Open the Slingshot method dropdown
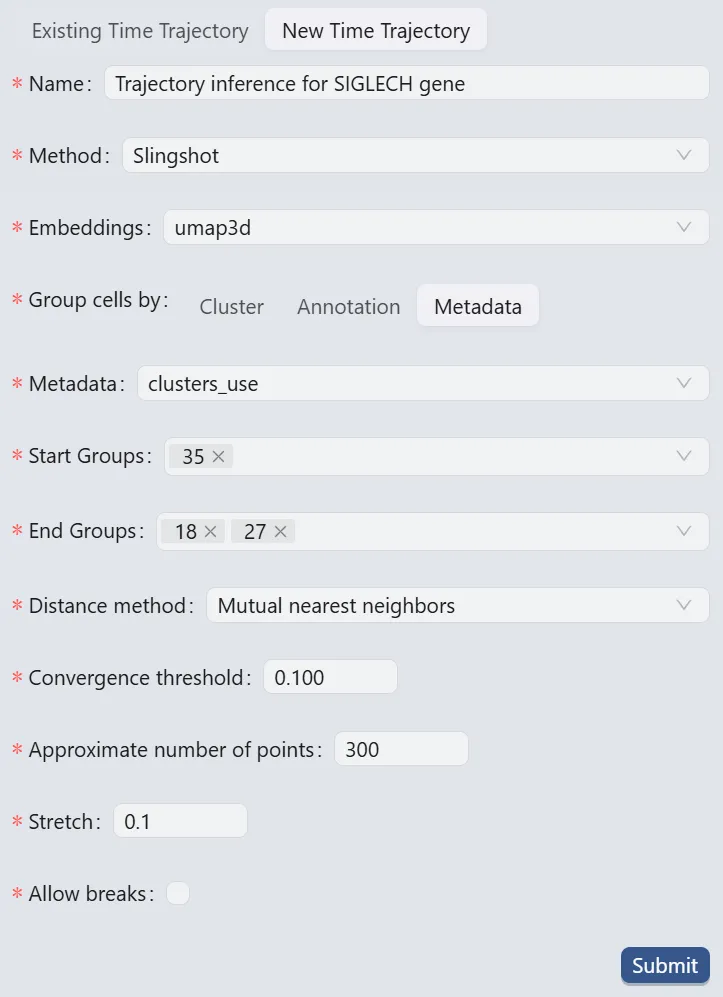723x997 pixels. [x=400, y=156]
